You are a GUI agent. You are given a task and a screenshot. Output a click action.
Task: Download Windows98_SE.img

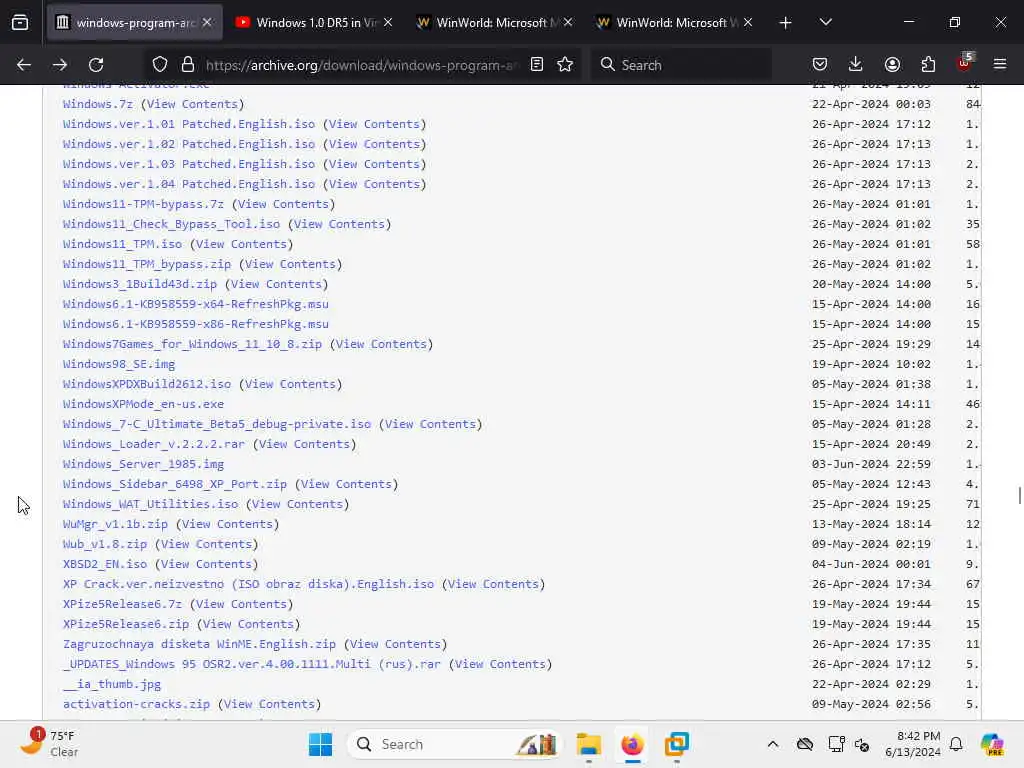tap(119, 364)
